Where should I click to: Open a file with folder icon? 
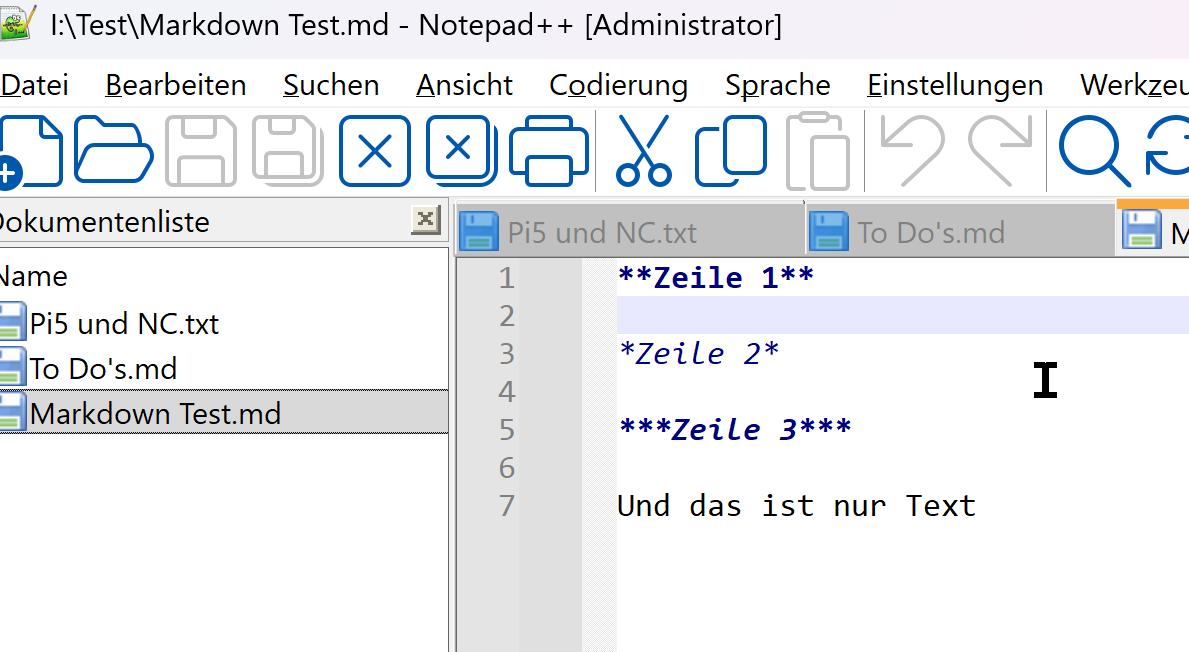[114, 150]
